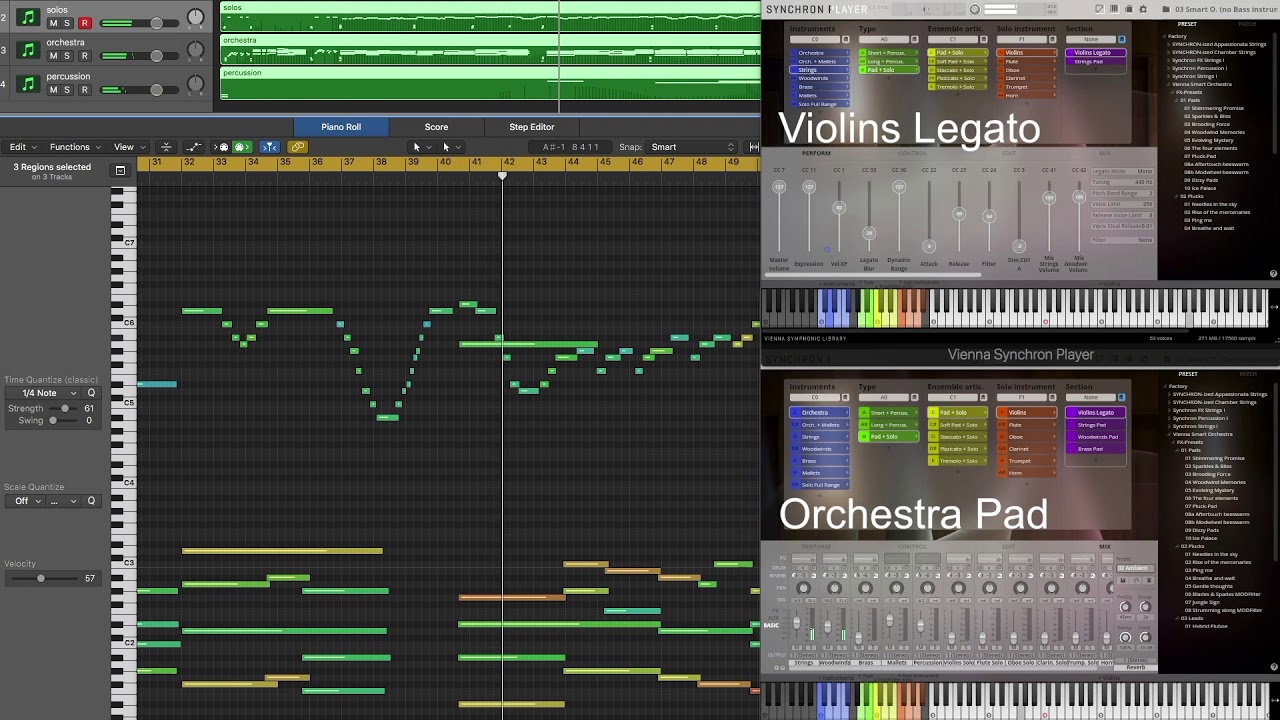Click the playhead marker in Piano Roll ruler
The width and height of the screenshot is (1280, 720).
pyautogui.click(x=502, y=176)
